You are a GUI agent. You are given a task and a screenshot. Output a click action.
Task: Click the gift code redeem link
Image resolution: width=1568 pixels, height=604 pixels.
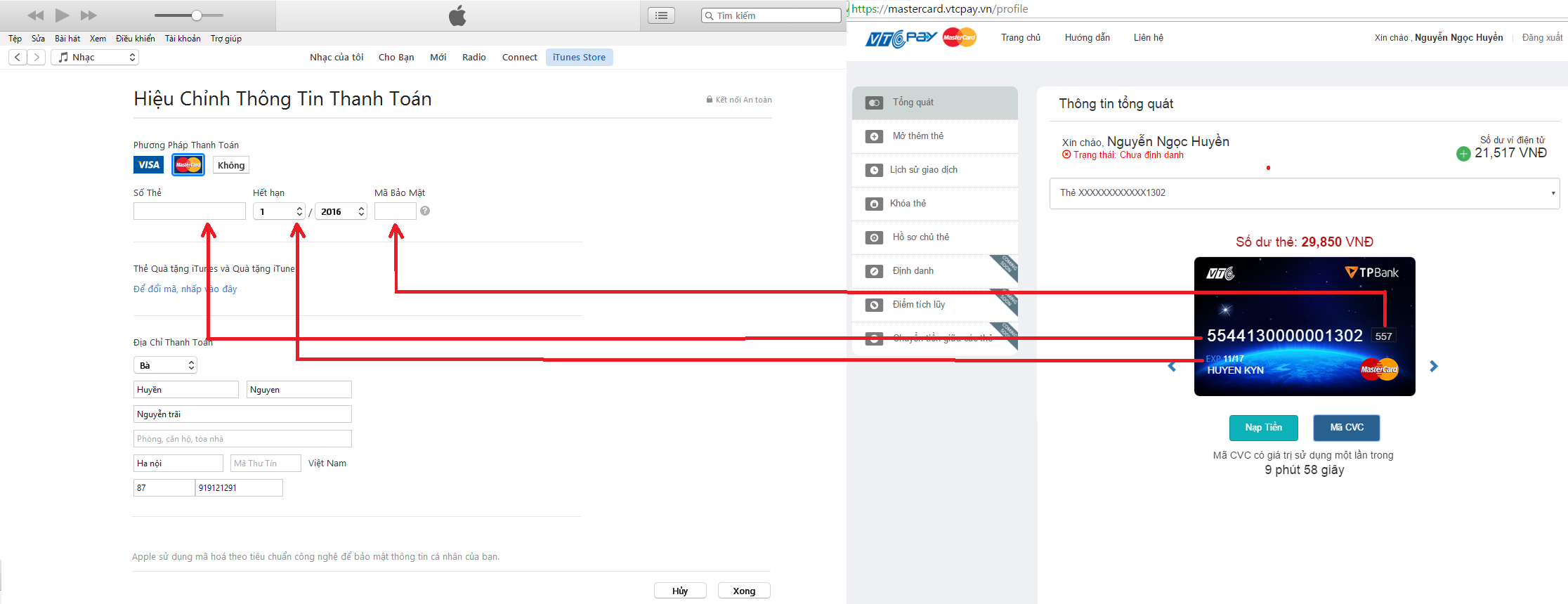185,289
